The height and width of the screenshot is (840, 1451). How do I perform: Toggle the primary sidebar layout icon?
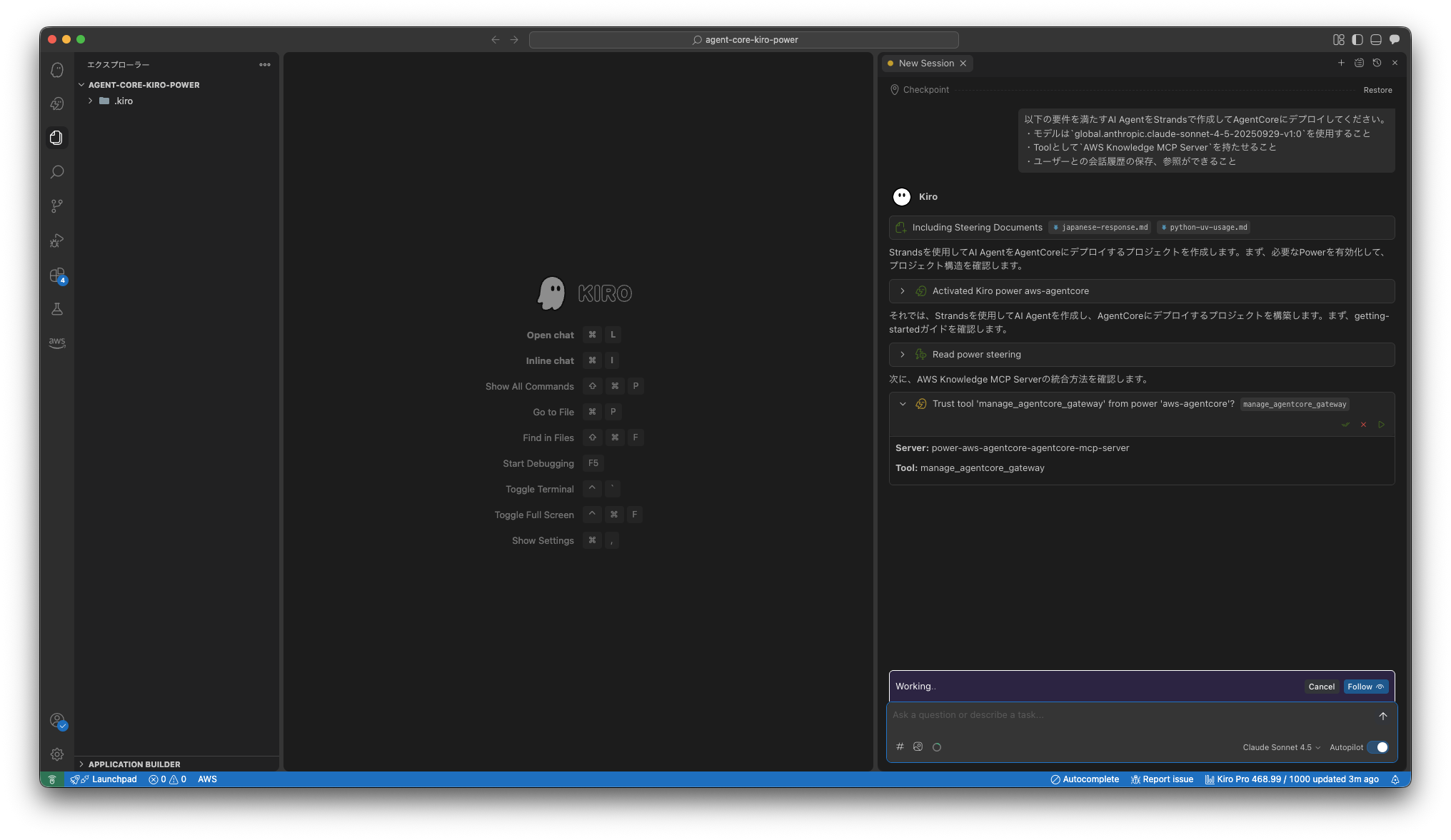[1357, 40]
